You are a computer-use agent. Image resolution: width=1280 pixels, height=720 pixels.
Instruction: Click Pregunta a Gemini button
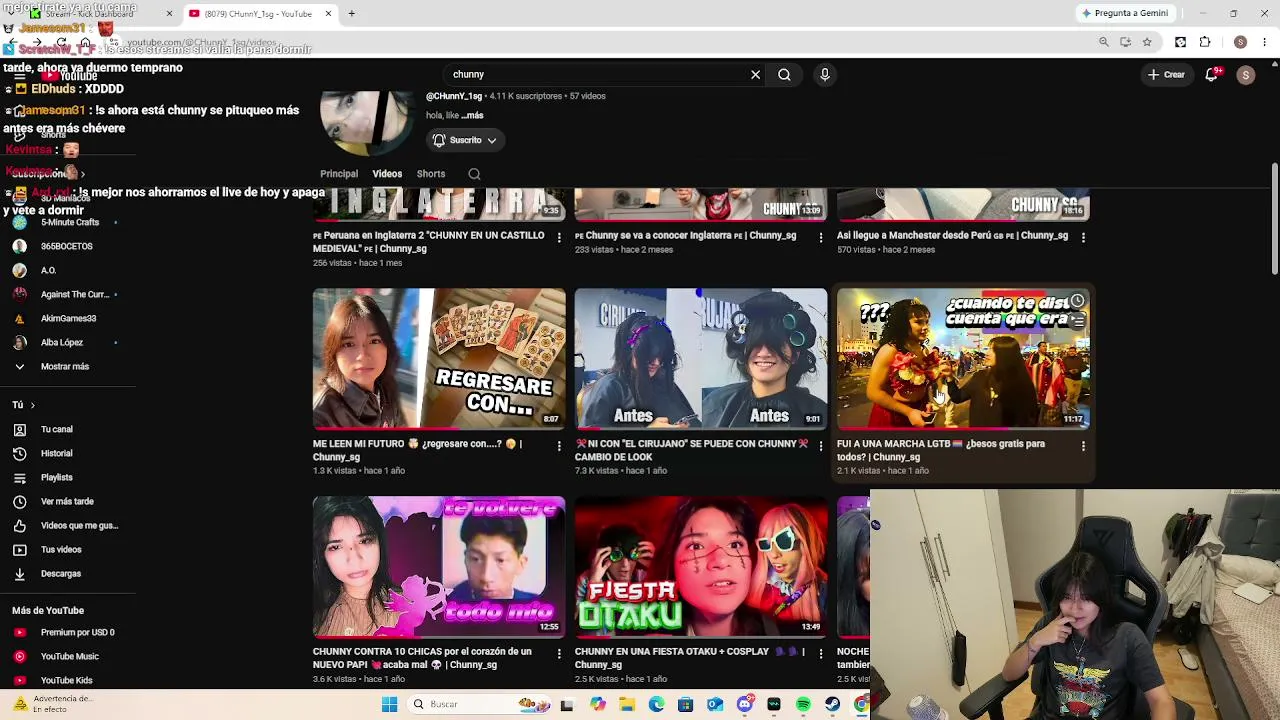point(1124,13)
